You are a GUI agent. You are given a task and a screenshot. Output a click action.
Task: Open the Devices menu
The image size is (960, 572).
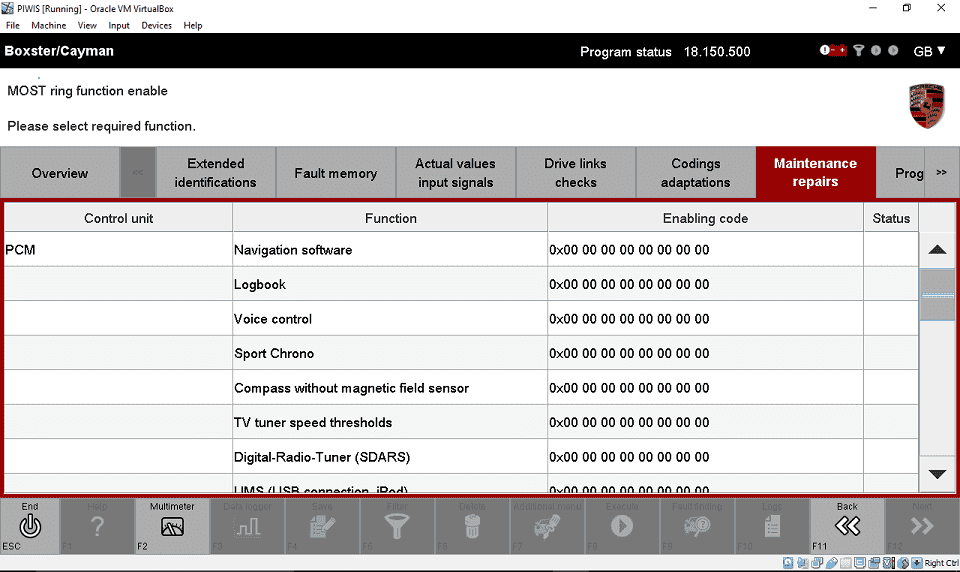pyautogui.click(x=156, y=25)
